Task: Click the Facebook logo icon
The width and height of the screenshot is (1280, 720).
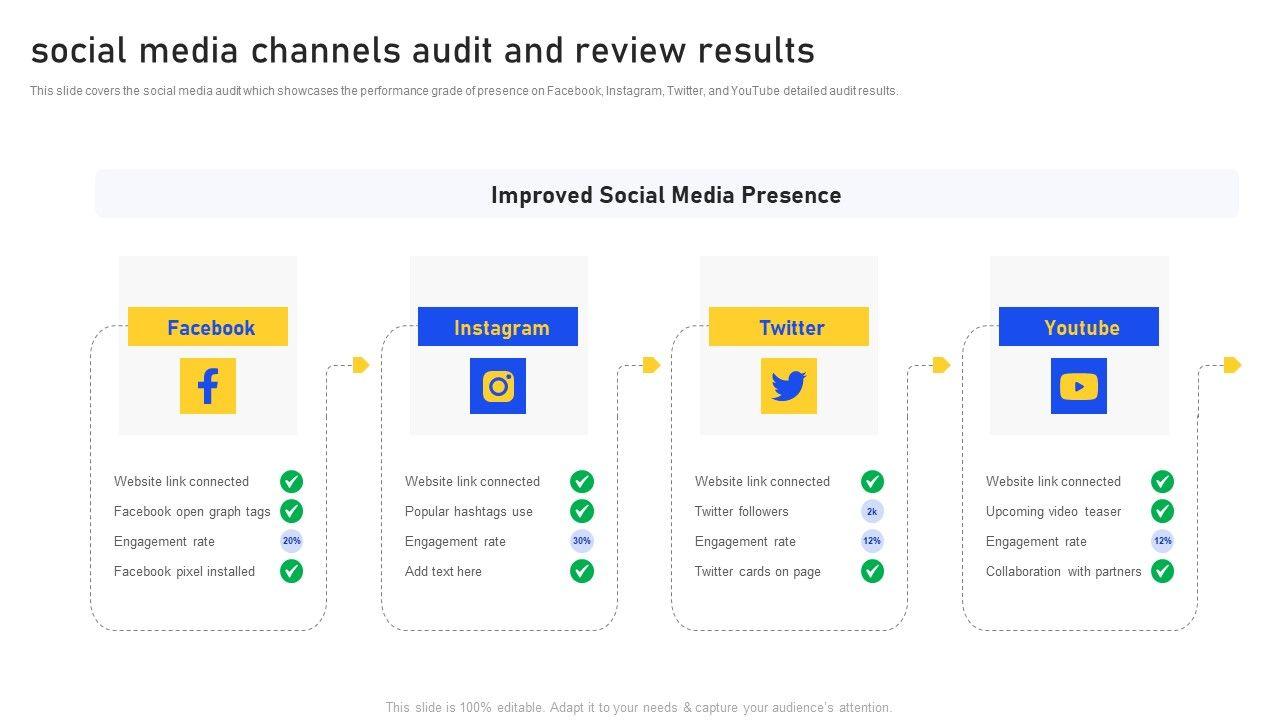Action: [x=208, y=386]
